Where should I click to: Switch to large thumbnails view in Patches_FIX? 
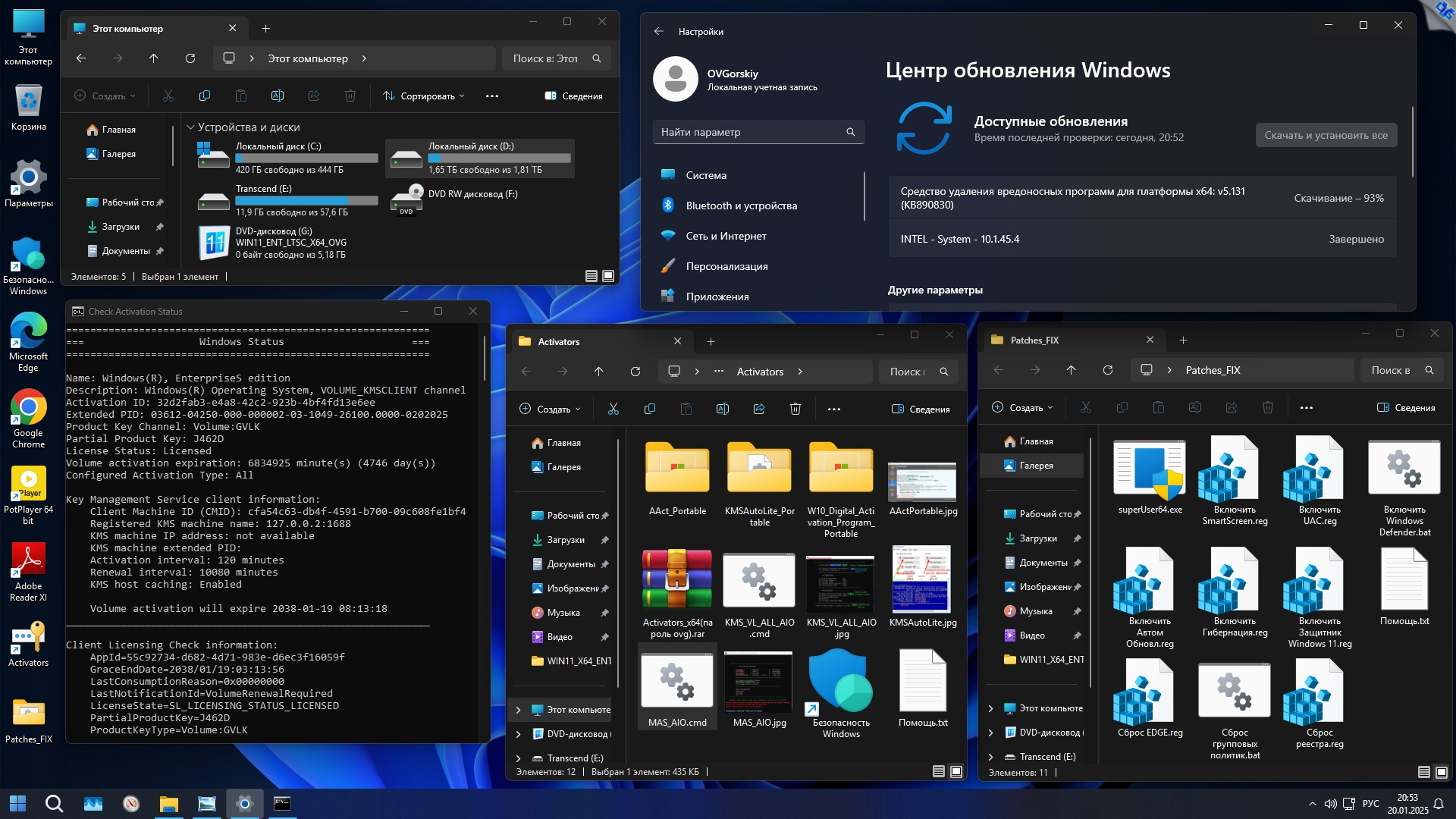tap(1441, 772)
